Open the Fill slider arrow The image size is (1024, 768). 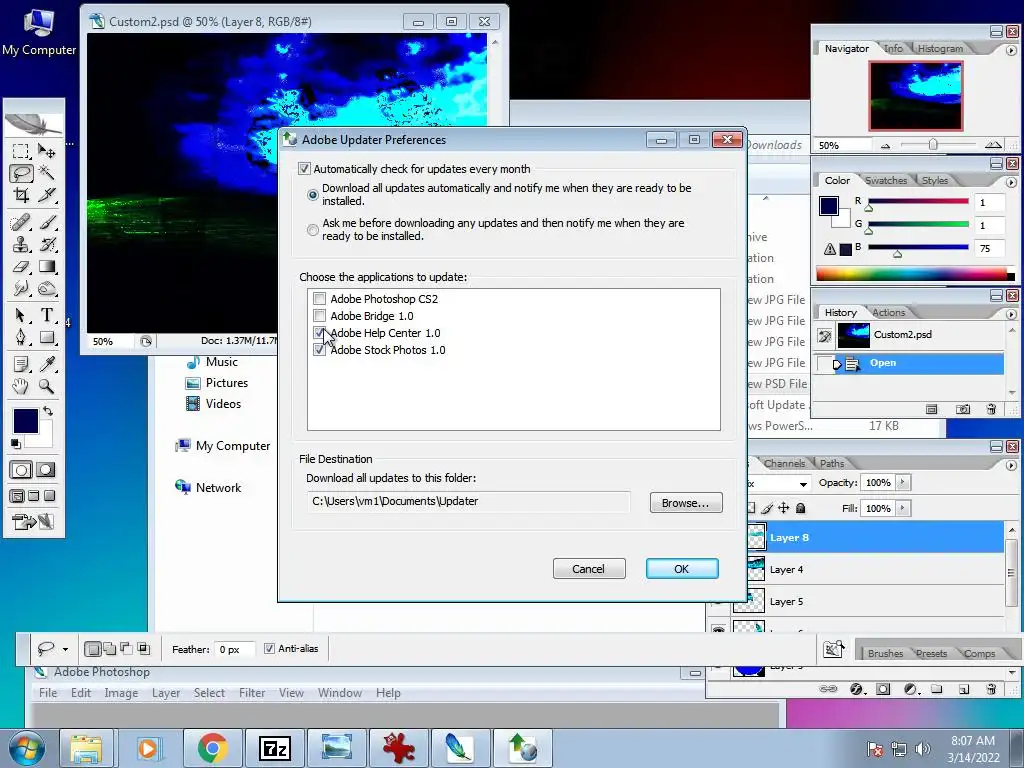coord(903,508)
